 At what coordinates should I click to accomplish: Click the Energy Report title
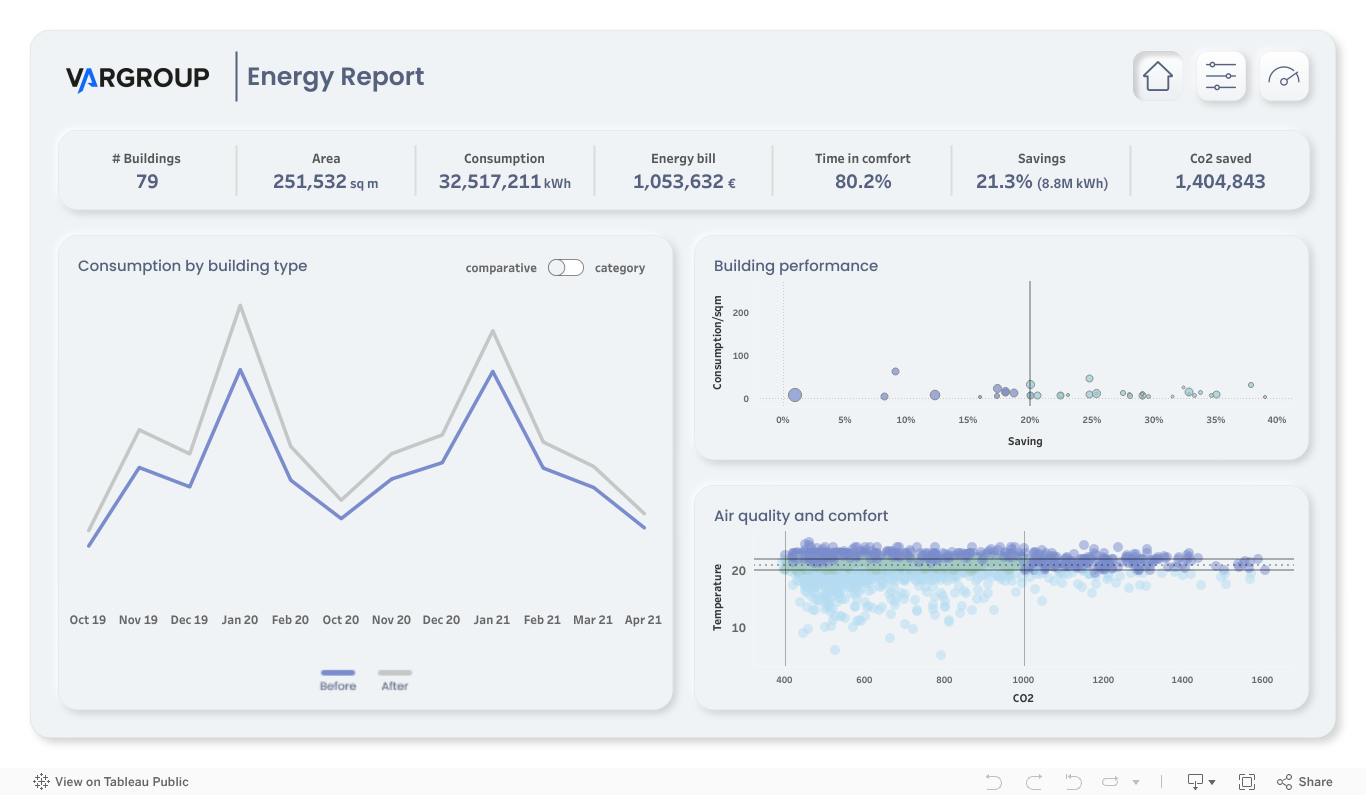tap(336, 77)
